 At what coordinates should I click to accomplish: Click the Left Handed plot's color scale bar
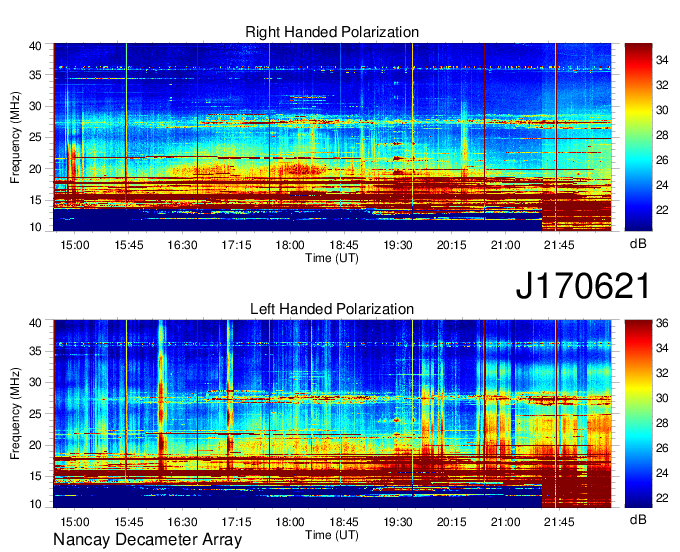(638, 414)
